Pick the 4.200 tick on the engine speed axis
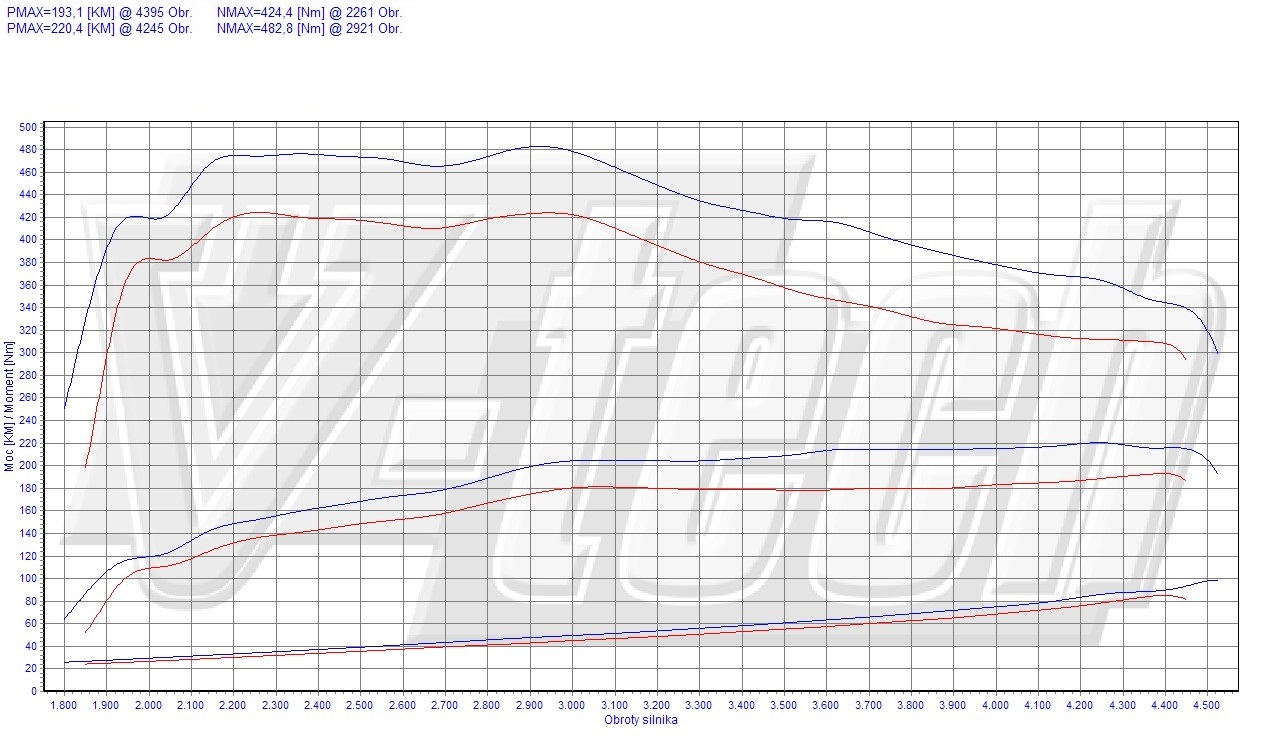This screenshot has height=742, width=1264. click(x=1080, y=706)
